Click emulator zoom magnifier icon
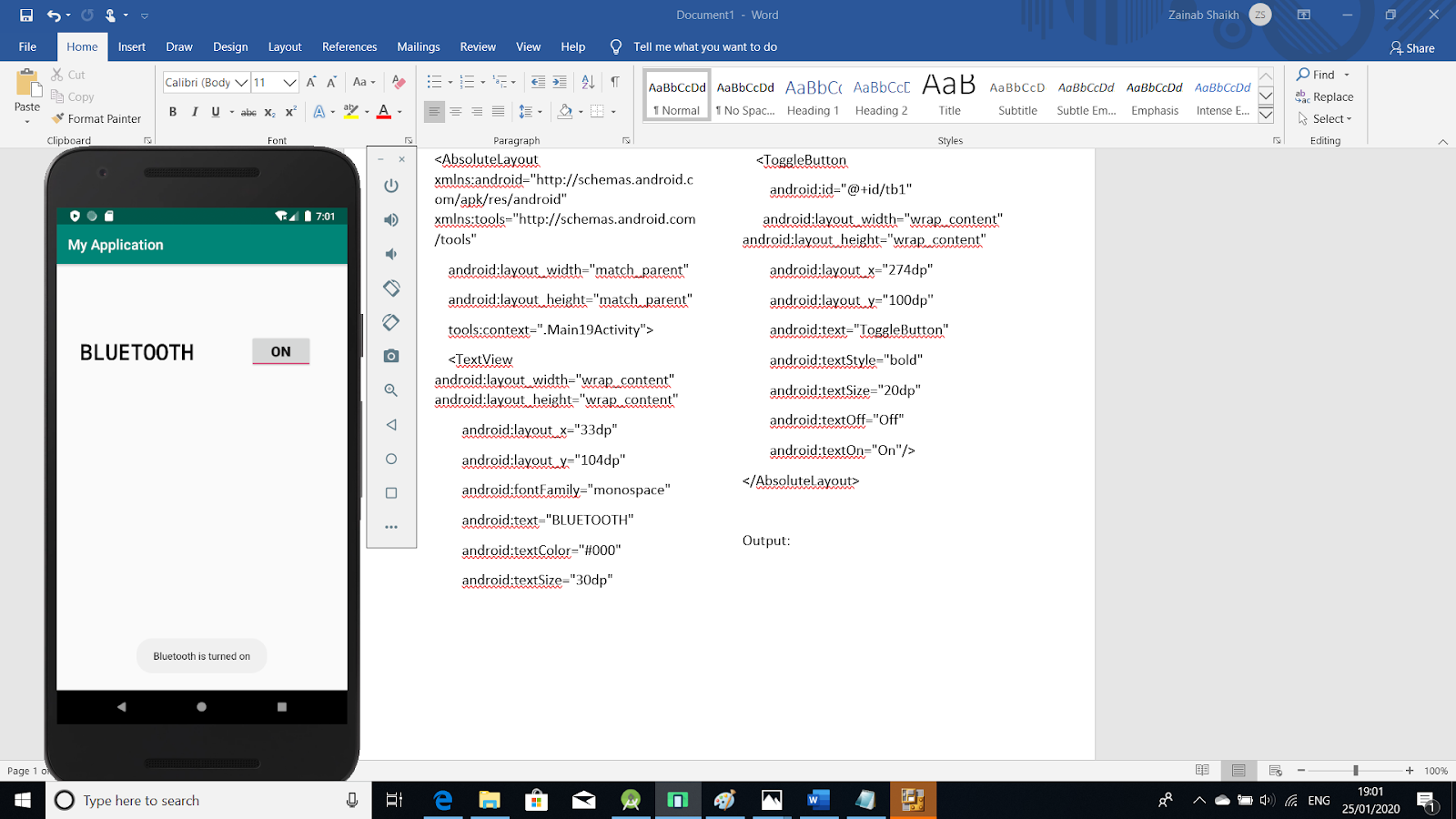Screen dimensions: 1456x819 pos(391,390)
